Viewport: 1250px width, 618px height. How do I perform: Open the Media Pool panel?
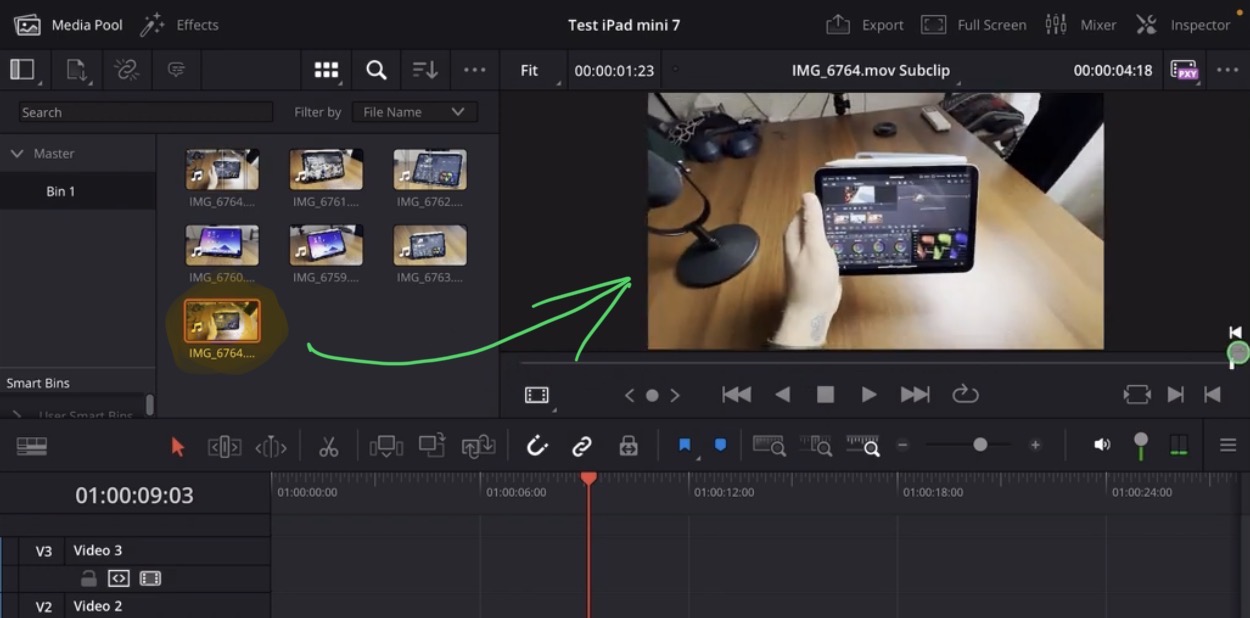pos(67,24)
